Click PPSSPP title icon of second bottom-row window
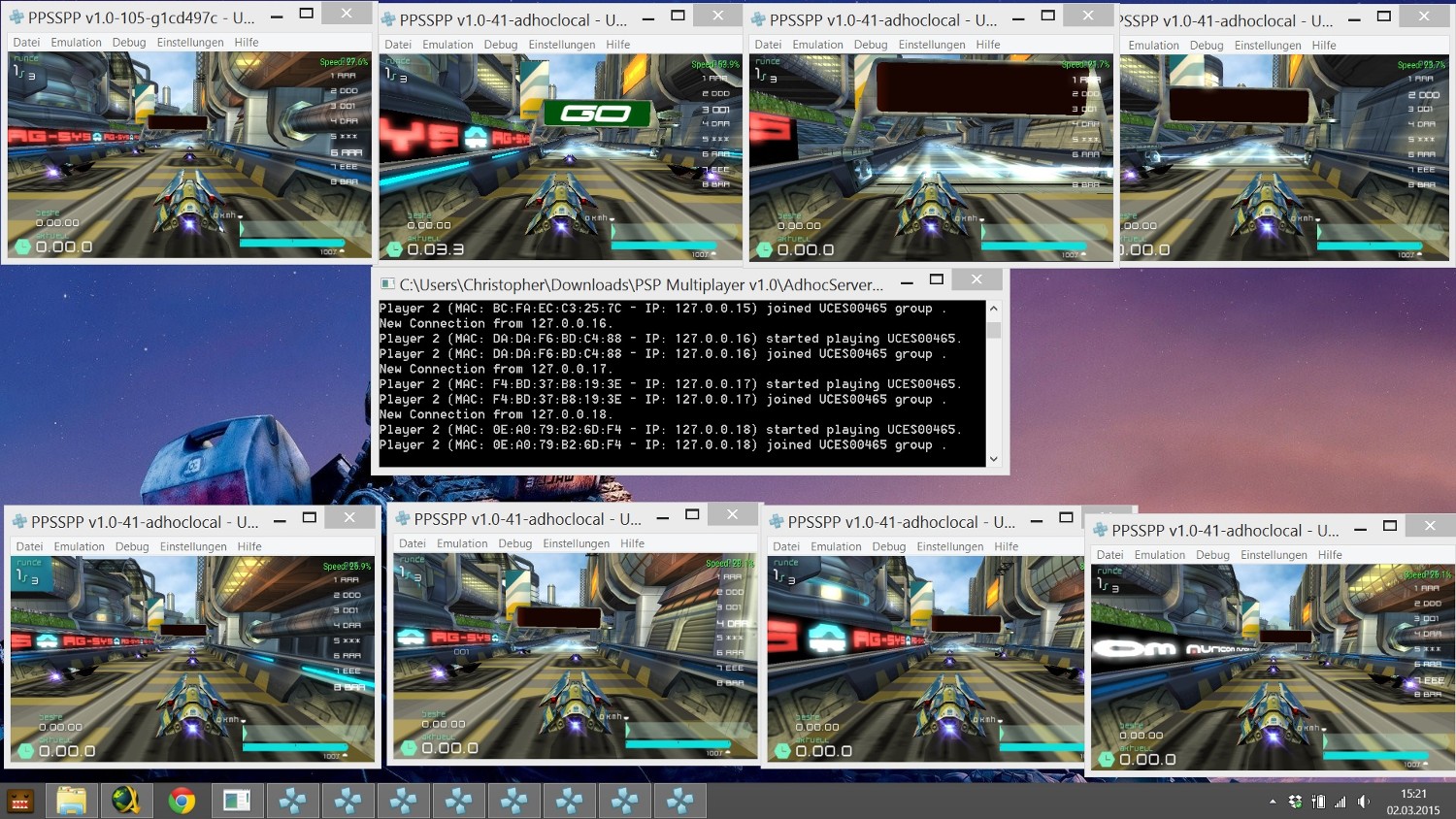Screen dimensions: 1456x819 tap(402, 519)
